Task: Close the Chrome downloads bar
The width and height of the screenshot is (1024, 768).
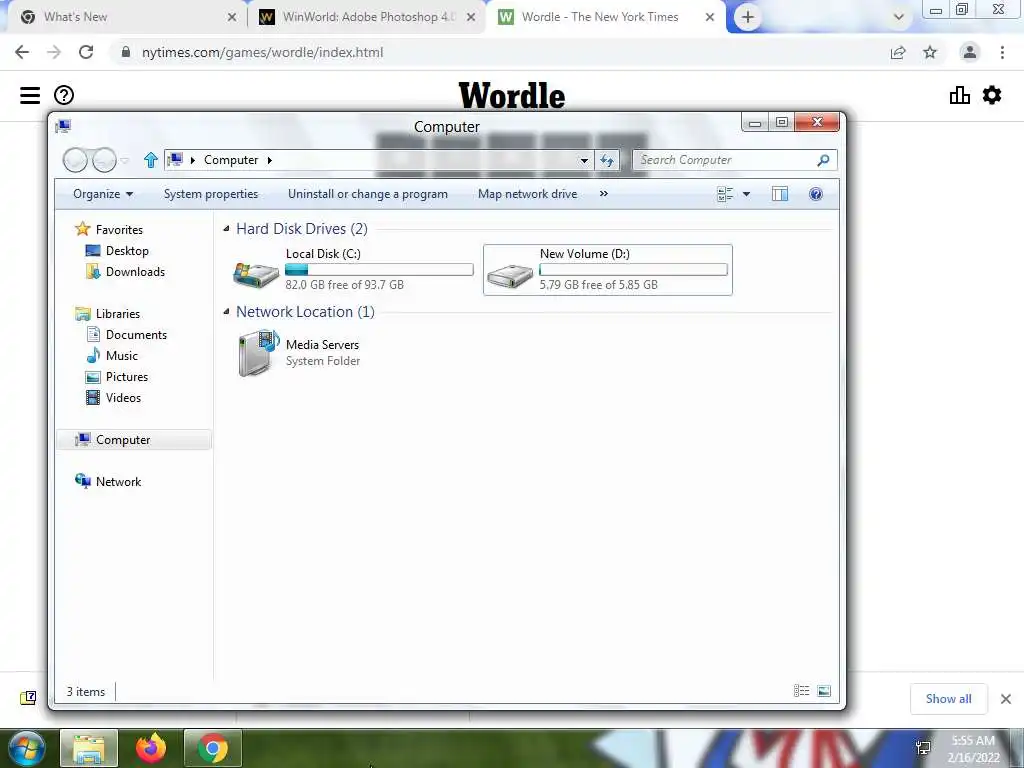Action: point(1006,699)
